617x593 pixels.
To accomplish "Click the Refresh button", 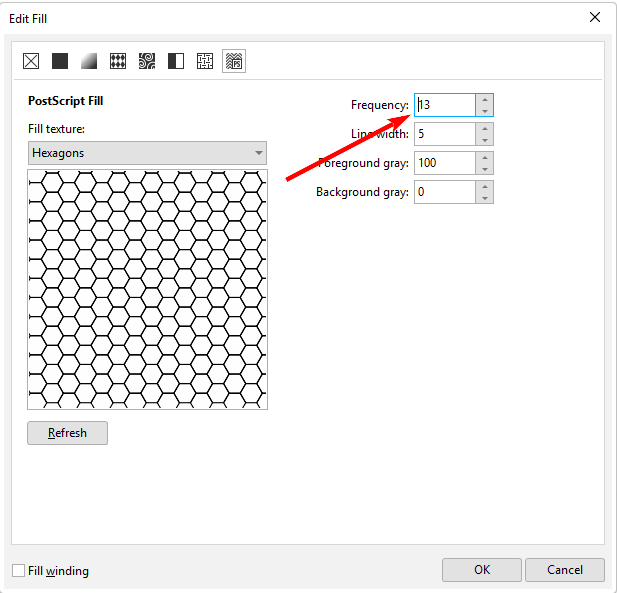I will (x=67, y=433).
